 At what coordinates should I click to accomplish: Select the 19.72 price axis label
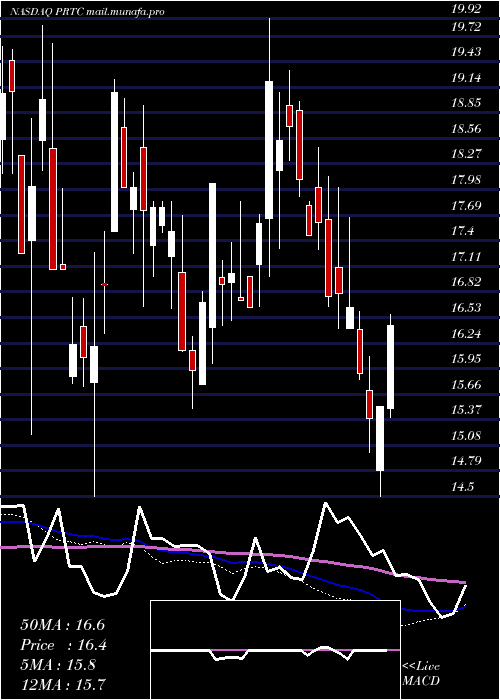(x=466, y=27)
